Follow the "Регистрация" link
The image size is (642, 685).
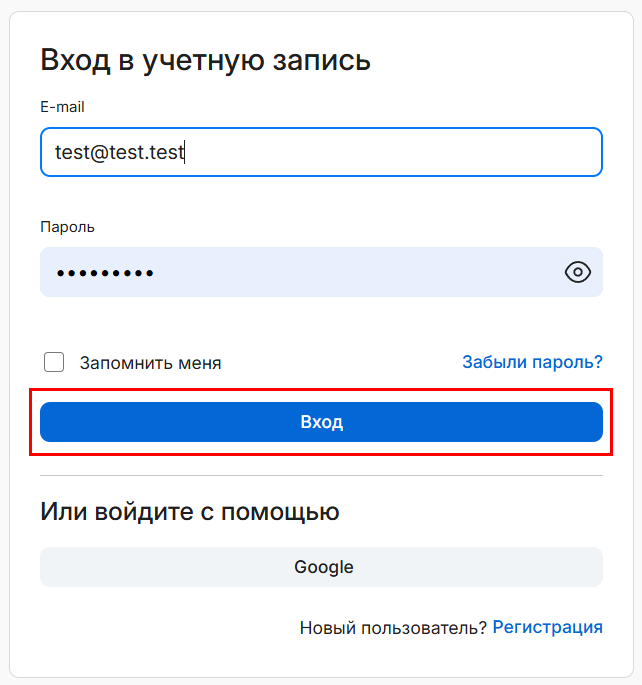[547, 627]
